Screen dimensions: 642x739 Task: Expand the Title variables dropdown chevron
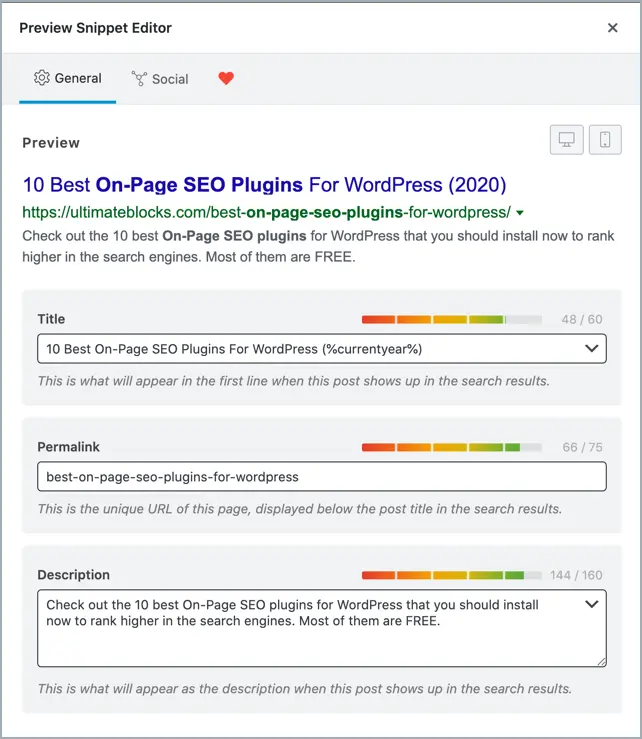point(592,349)
